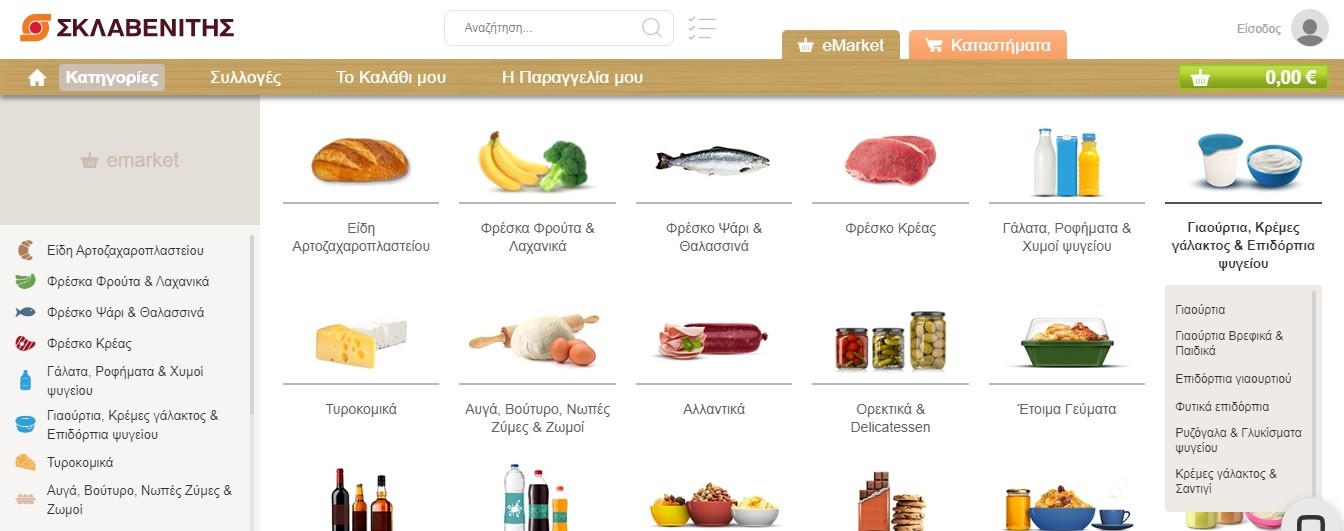
Task: Open Φρέσκο Κρέας category thumbnail
Action: click(890, 160)
